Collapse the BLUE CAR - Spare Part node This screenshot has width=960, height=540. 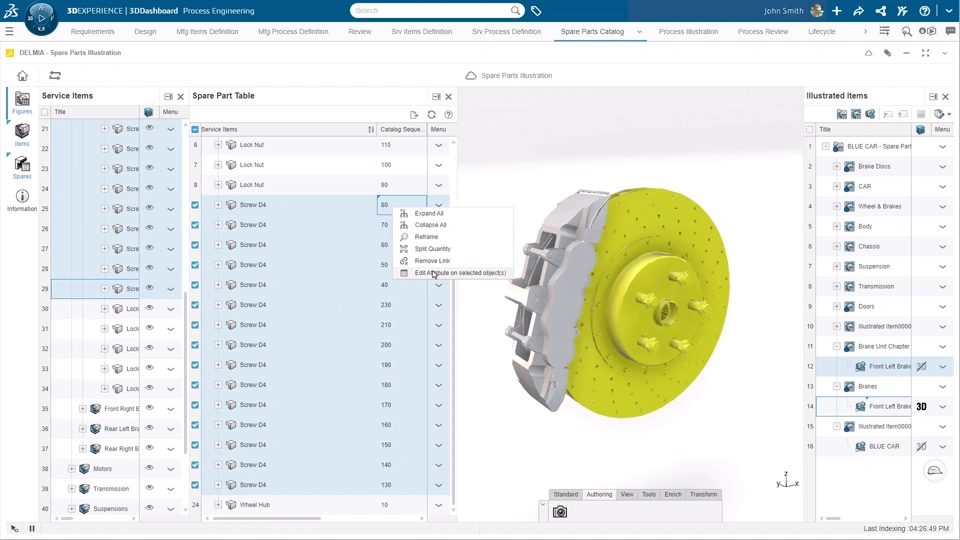click(x=825, y=146)
